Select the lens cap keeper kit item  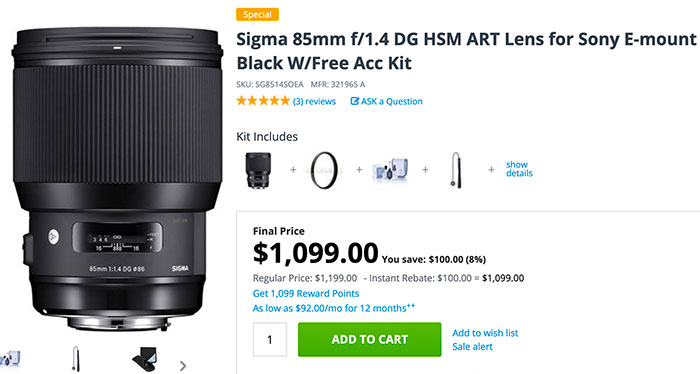coord(455,170)
